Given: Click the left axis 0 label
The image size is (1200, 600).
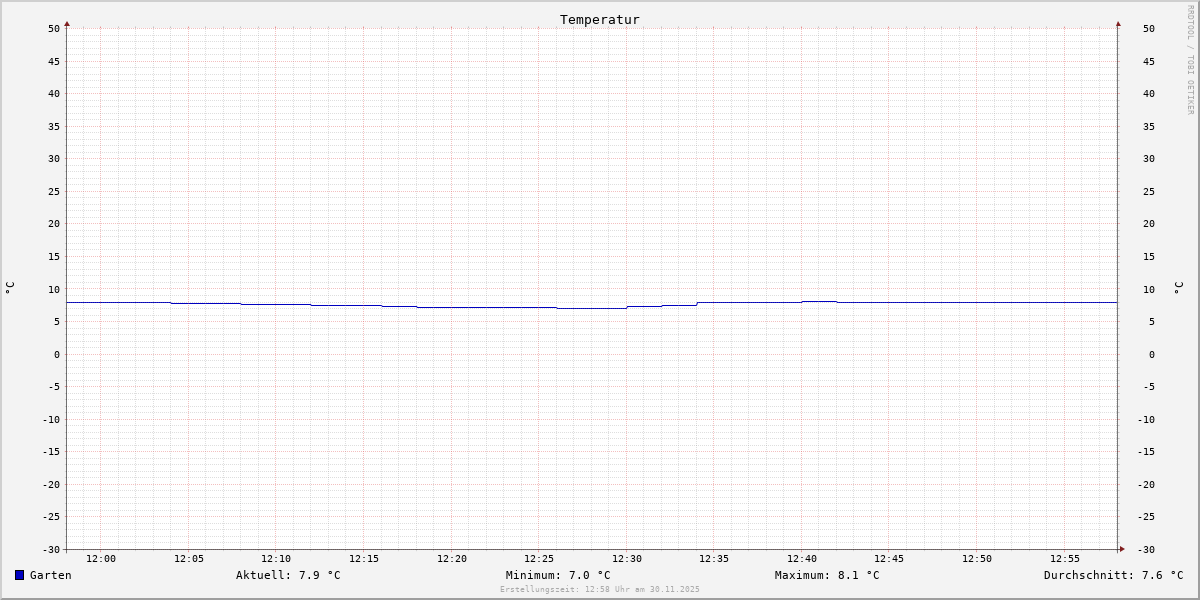Looking at the screenshot, I should pyautogui.click(x=57, y=355).
